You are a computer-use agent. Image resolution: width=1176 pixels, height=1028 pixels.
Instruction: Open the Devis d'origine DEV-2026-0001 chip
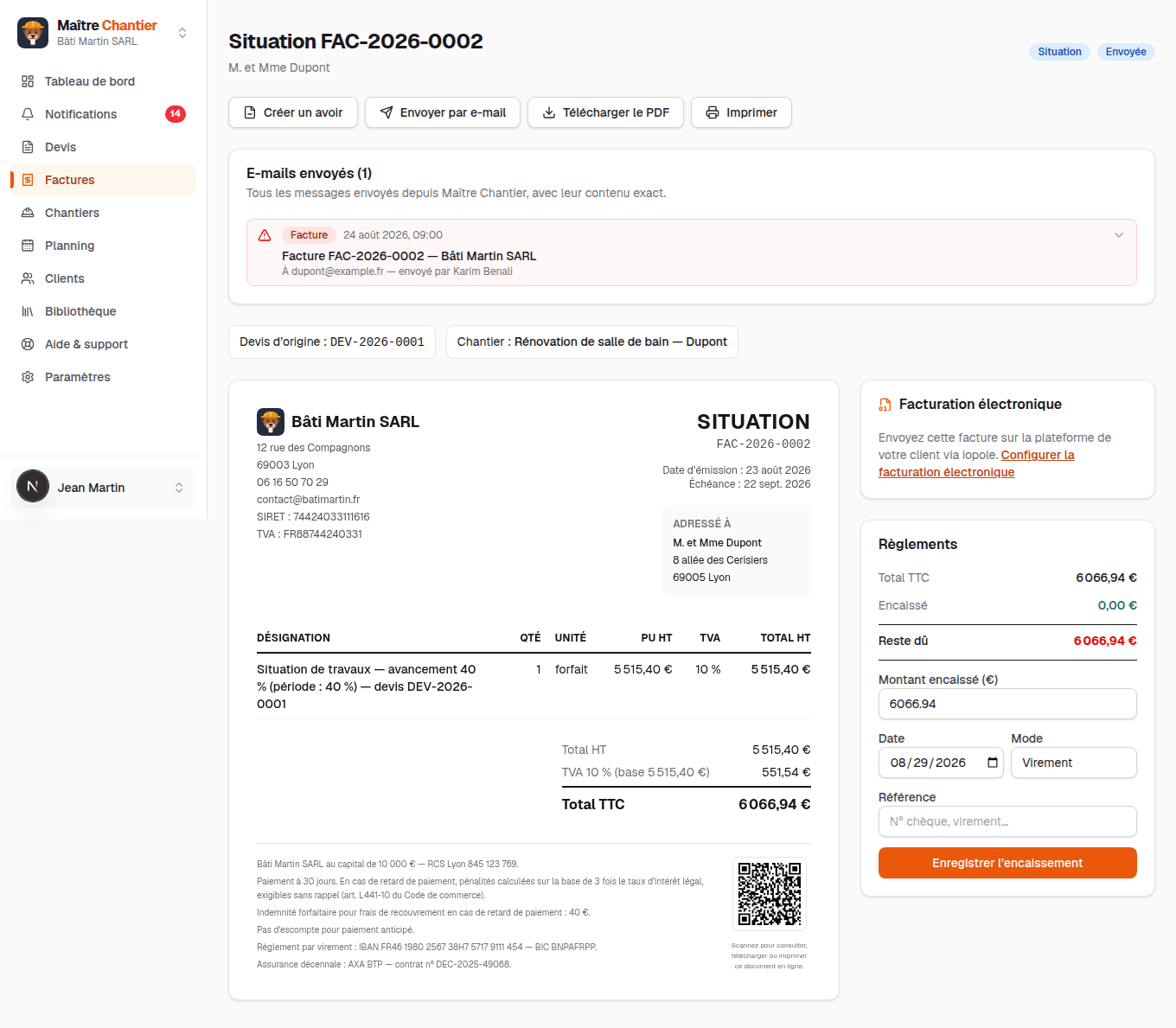332,342
